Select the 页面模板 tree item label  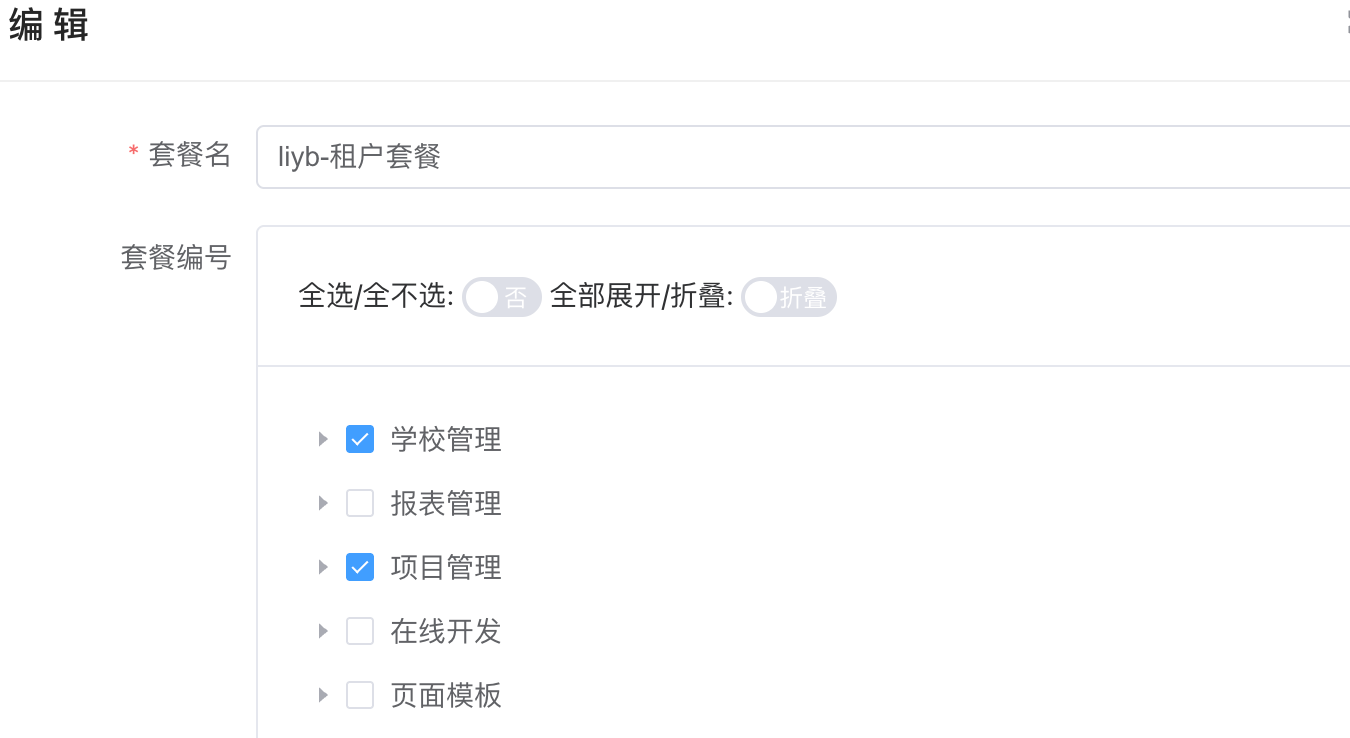tap(446, 695)
